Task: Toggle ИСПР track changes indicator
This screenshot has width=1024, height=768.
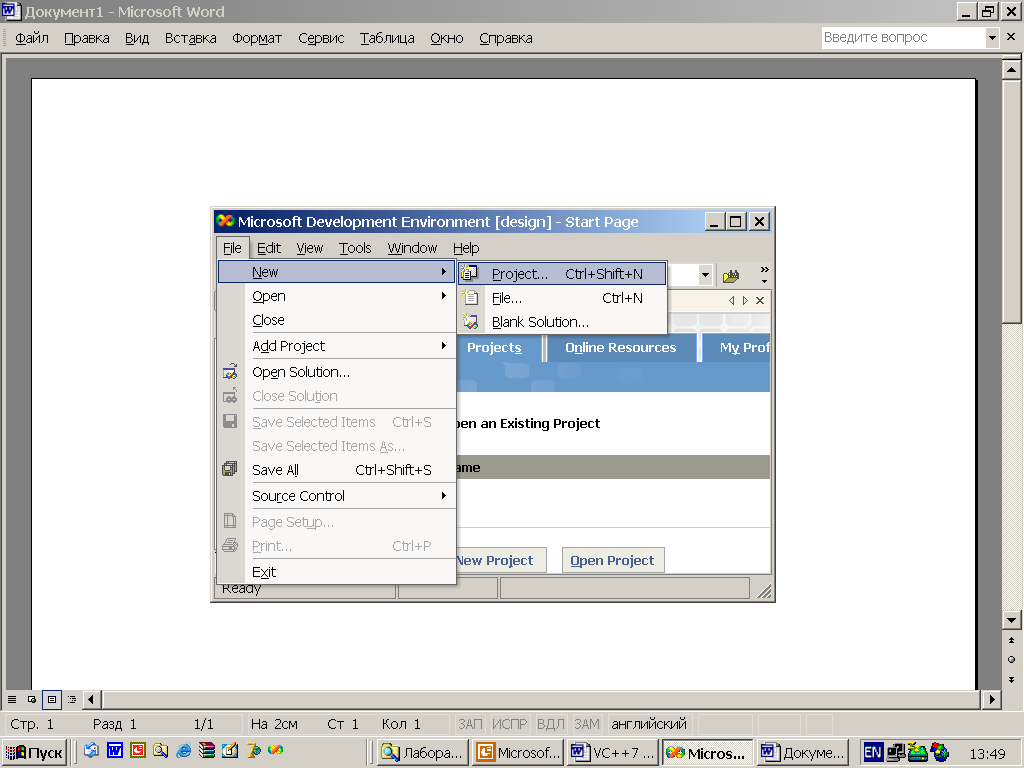Action: tap(509, 724)
